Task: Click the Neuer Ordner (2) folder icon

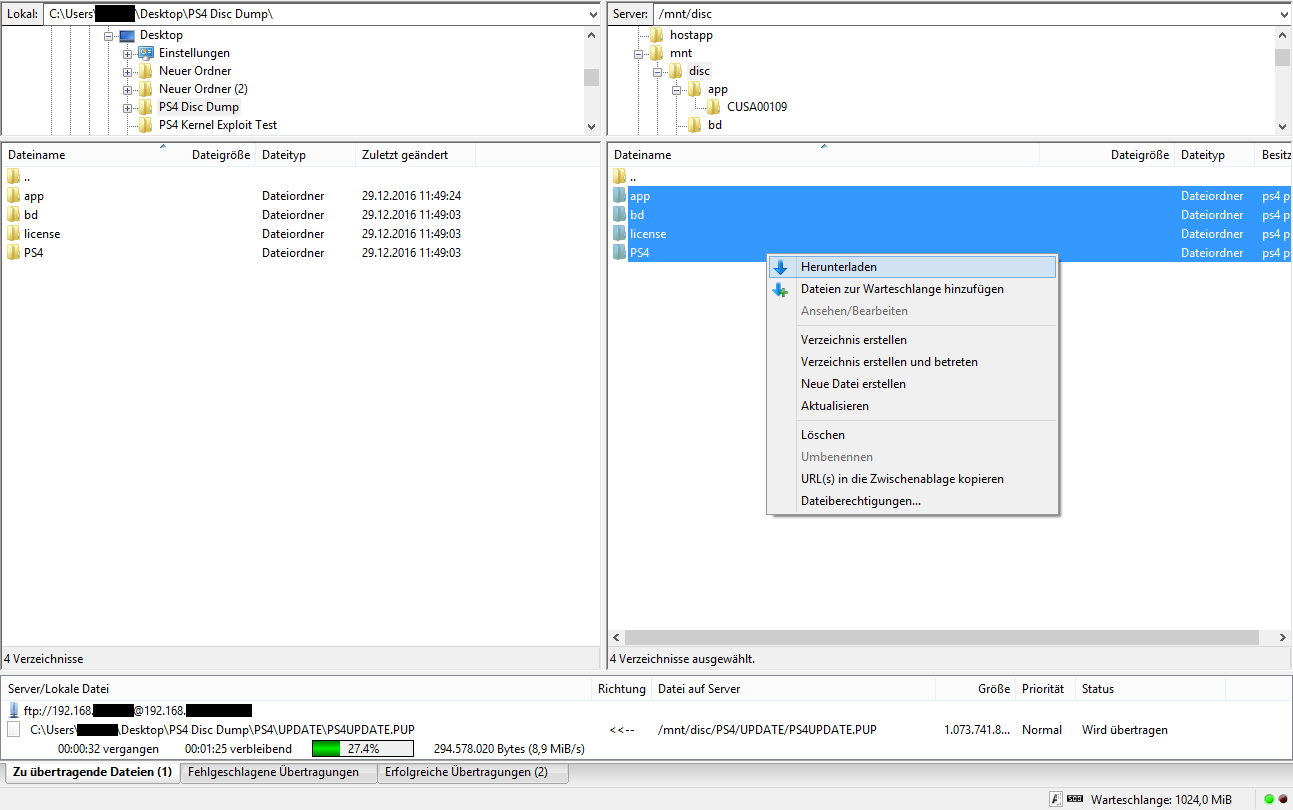Action: pyautogui.click(x=146, y=89)
